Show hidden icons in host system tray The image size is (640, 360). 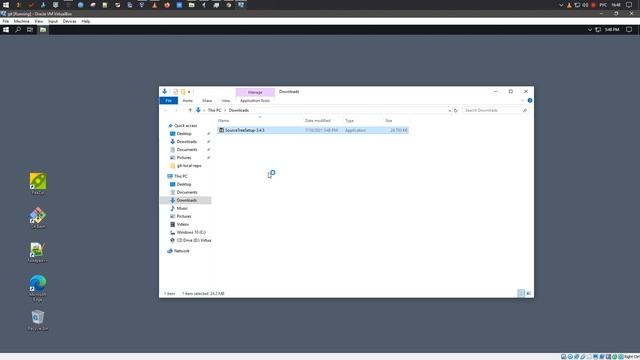pyautogui.click(x=561, y=5)
